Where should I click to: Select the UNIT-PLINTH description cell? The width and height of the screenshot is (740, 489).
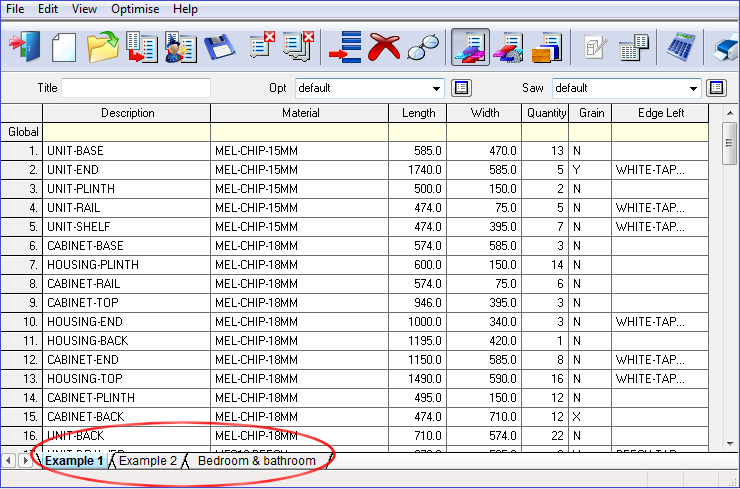[127, 189]
